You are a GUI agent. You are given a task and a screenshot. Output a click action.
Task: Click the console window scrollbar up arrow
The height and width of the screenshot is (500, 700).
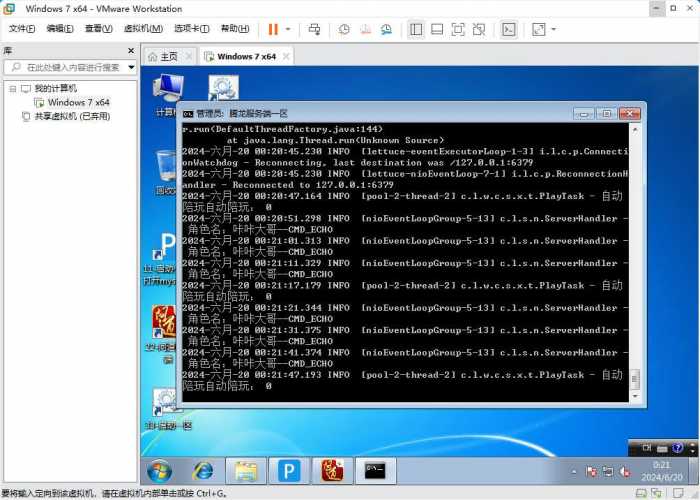[x=635, y=130]
